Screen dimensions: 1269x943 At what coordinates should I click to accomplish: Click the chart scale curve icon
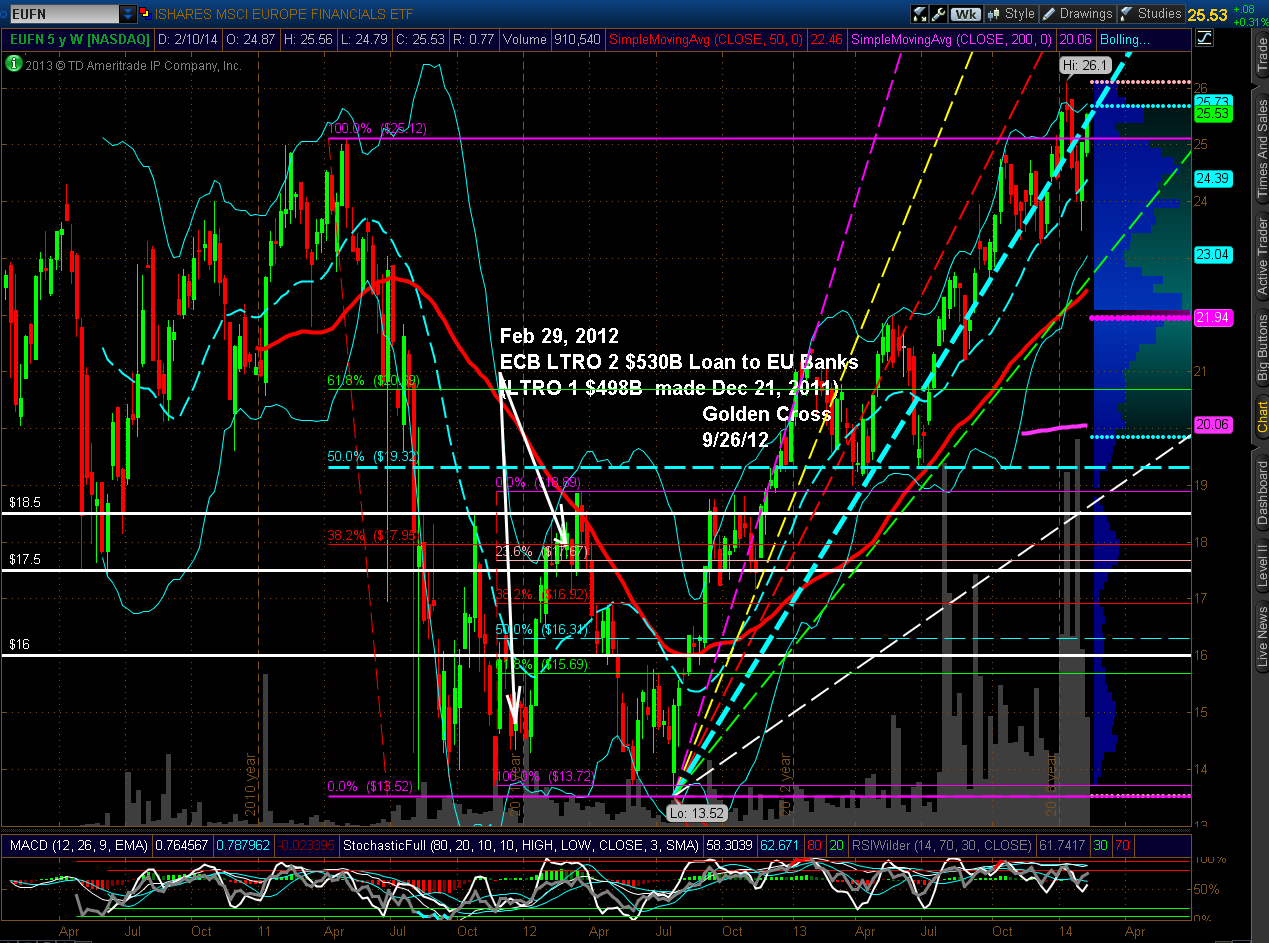click(1204, 39)
